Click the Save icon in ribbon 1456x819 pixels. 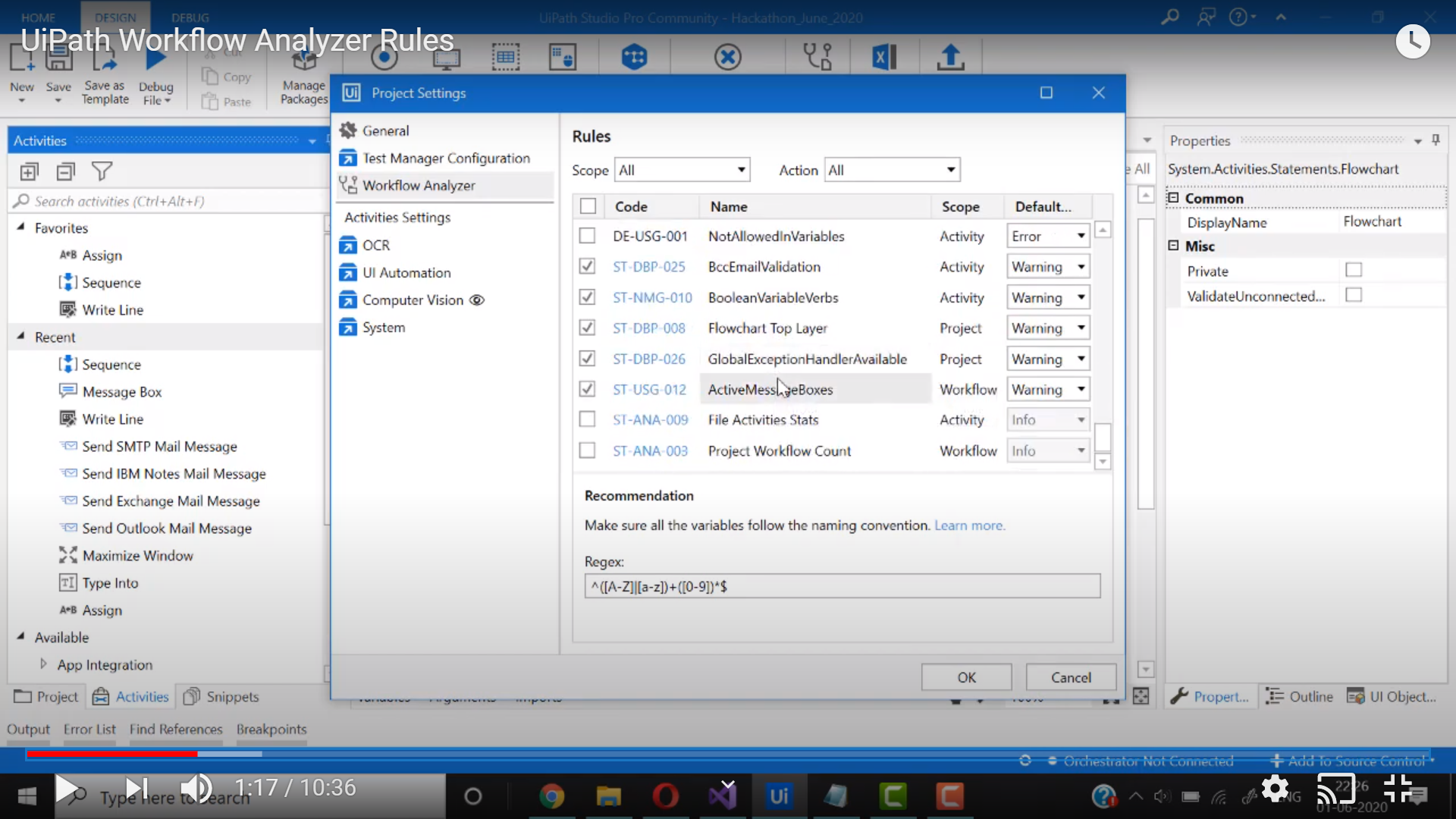58,58
